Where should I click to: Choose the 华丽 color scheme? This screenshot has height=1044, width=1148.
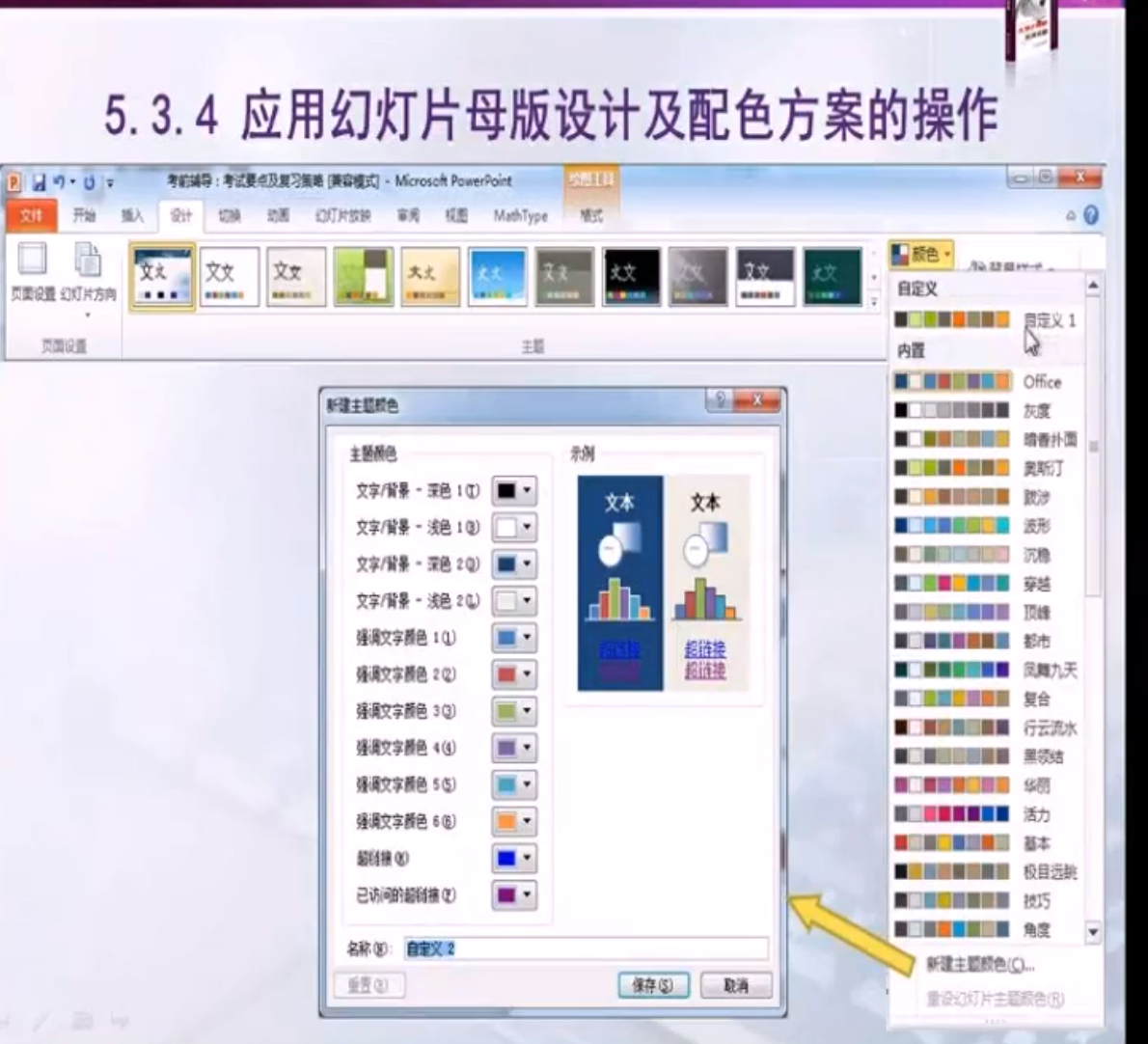click(986, 785)
